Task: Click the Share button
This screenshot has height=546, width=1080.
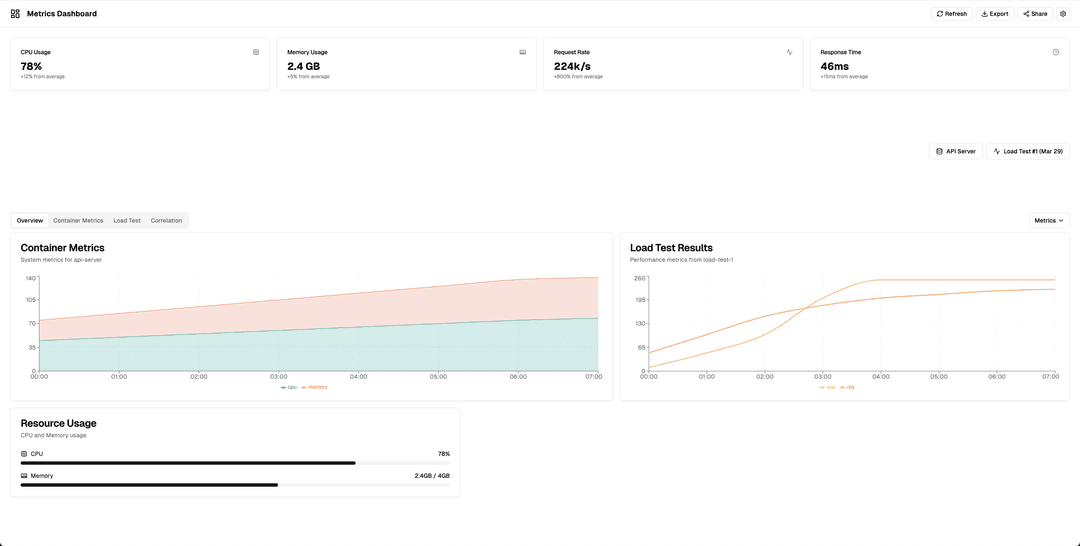Action: (x=1035, y=14)
